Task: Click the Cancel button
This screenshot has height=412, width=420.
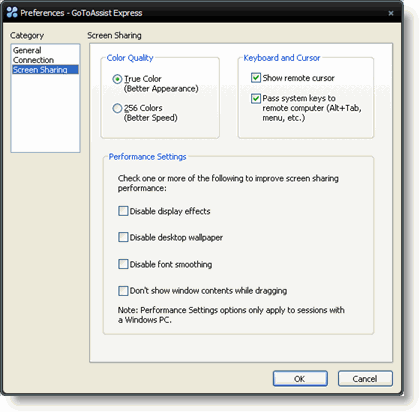Action: [365, 379]
